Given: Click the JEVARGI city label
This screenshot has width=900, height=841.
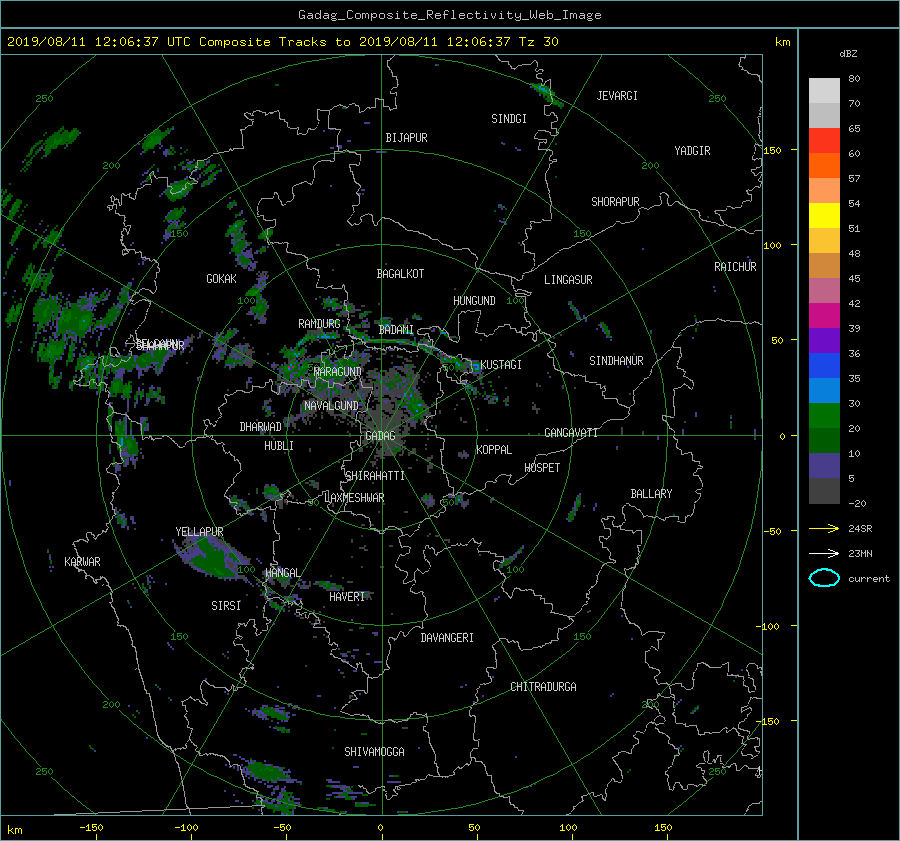Looking at the screenshot, I should (x=617, y=96).
